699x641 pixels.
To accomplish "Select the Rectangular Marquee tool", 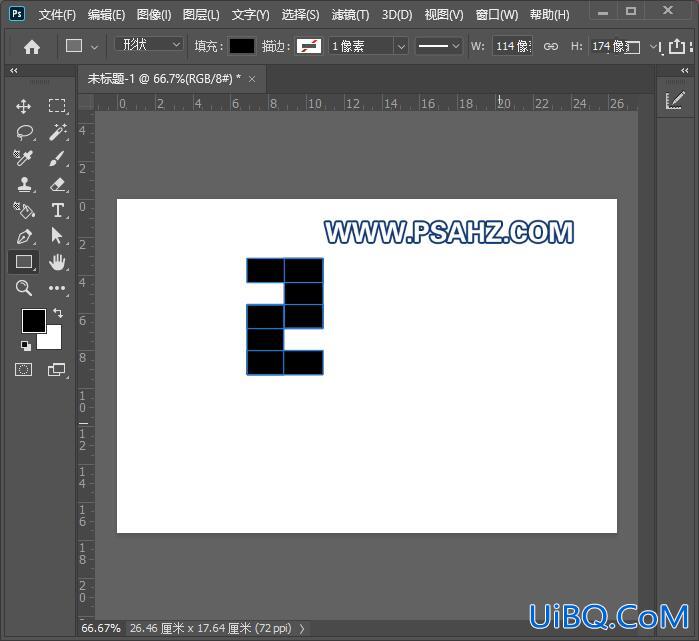I will [x=57, y=106].
